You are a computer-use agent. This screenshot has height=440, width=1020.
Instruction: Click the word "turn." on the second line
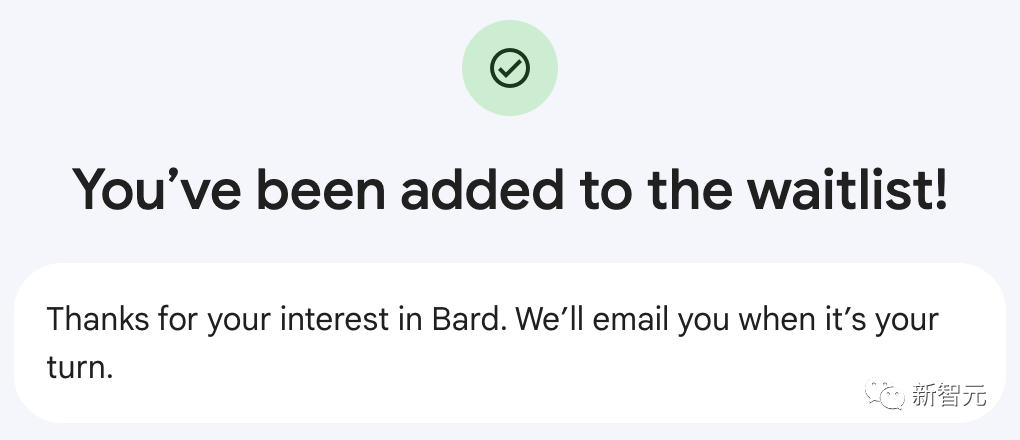80,367
